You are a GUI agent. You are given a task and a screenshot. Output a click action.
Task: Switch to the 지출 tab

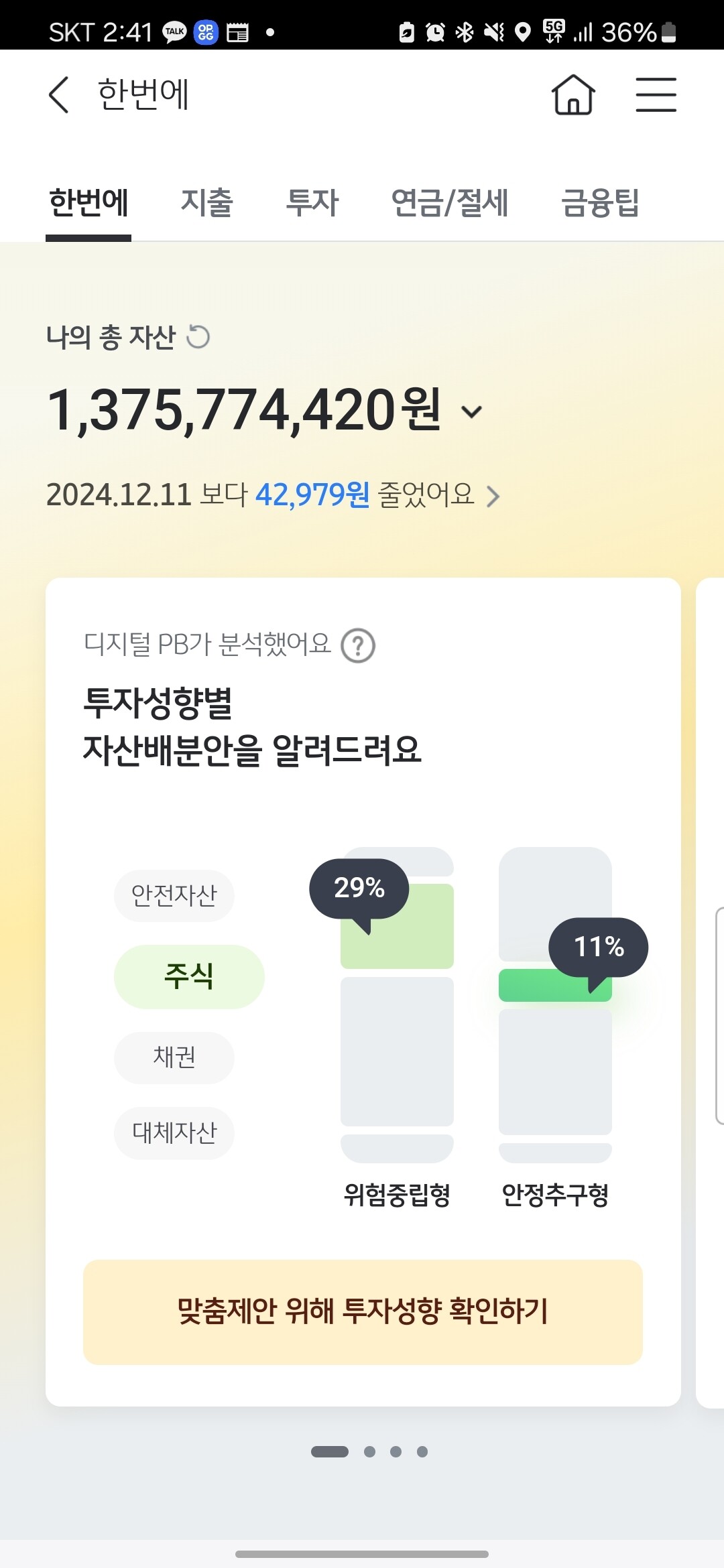coord(207,202)
